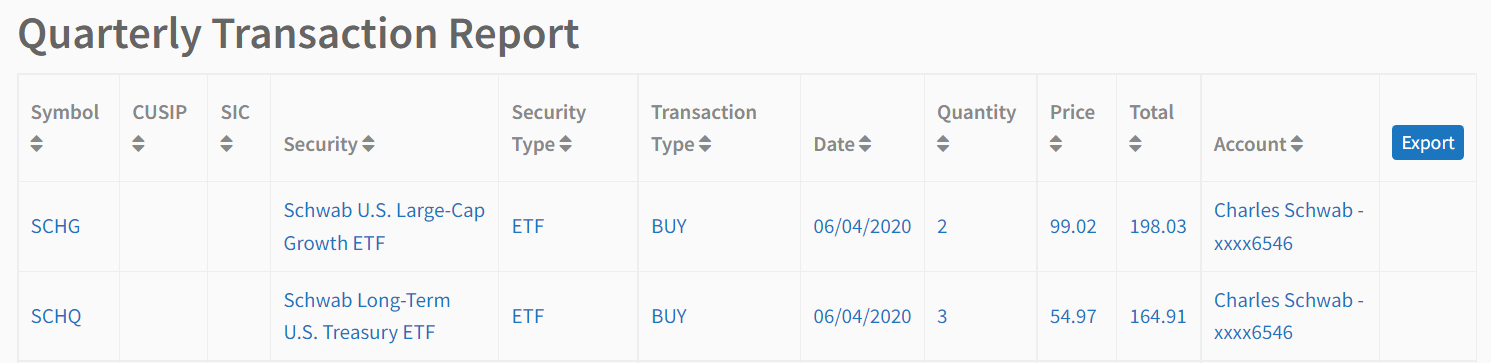This screenshot has width=1491, height=363.
Task: Sort by Account column arrows
Action: click(x=1297, y=144)
